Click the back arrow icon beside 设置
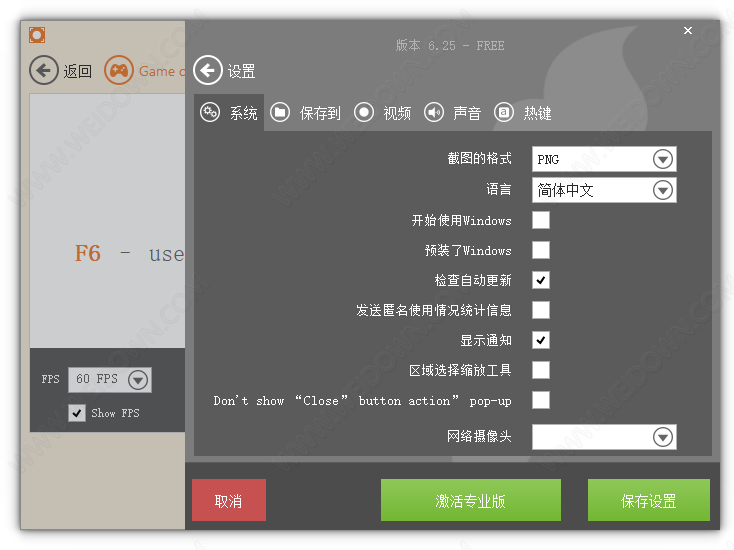 207,70
